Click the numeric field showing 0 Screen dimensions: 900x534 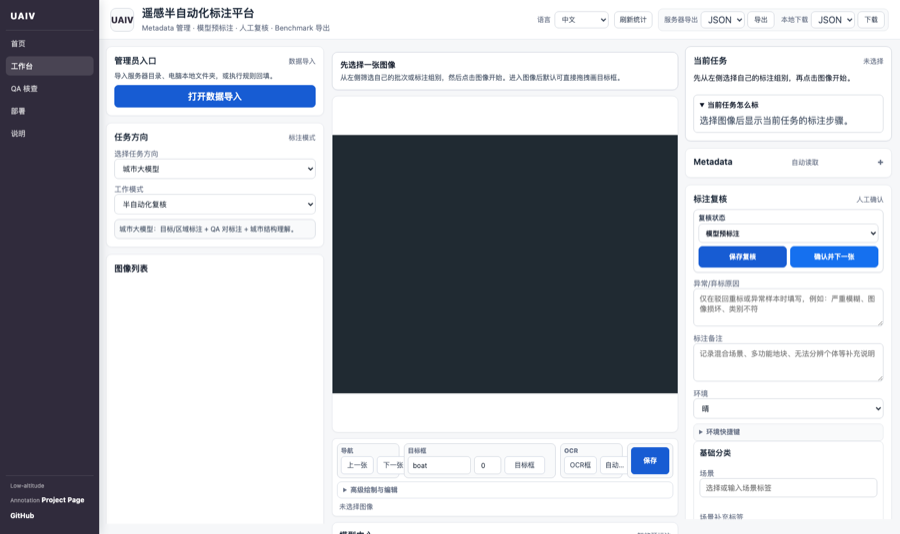tap(487, 465)
